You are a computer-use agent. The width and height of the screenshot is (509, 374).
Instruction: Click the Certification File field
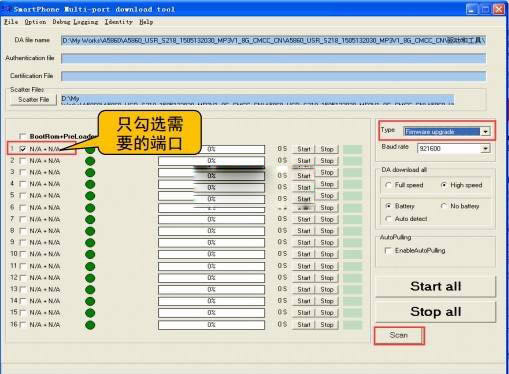273,76
